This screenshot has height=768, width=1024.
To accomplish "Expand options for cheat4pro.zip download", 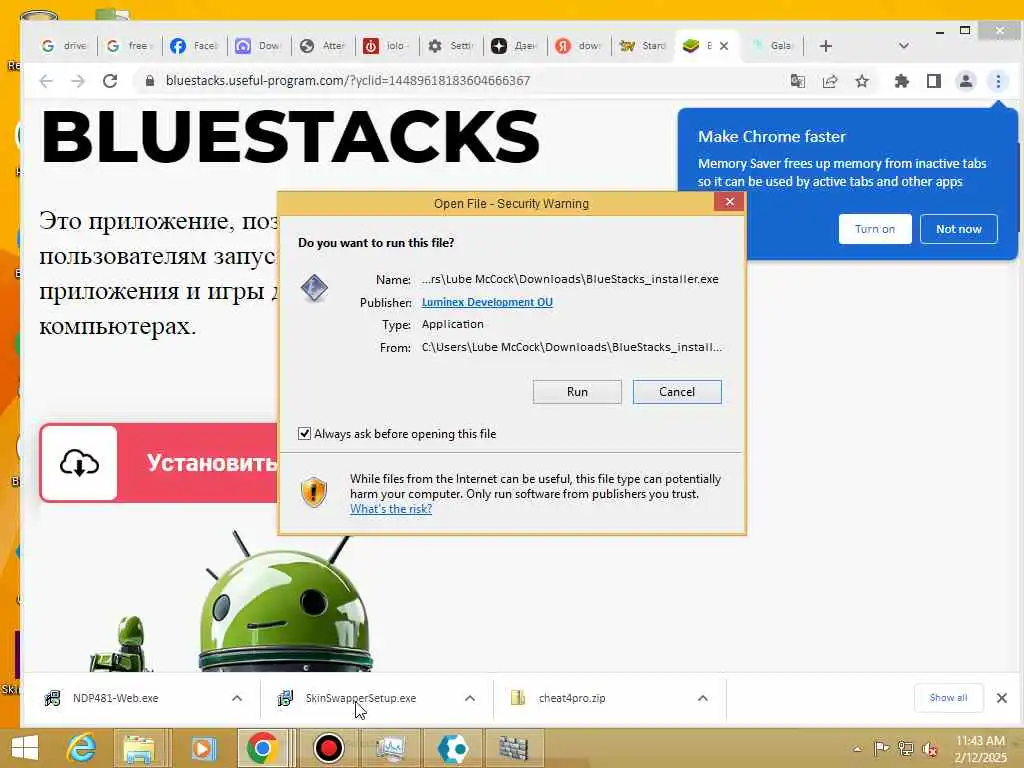I will [x=703, y=698].
